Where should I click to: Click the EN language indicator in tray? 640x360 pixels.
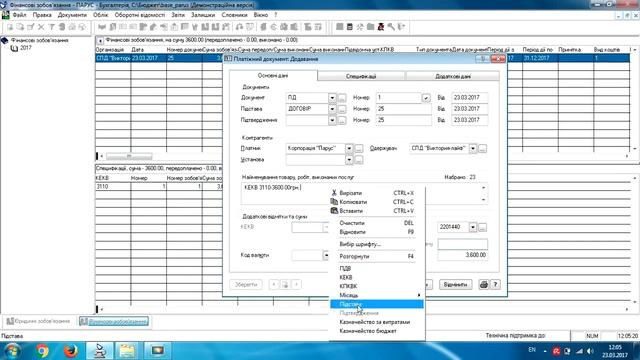[532, 350]
